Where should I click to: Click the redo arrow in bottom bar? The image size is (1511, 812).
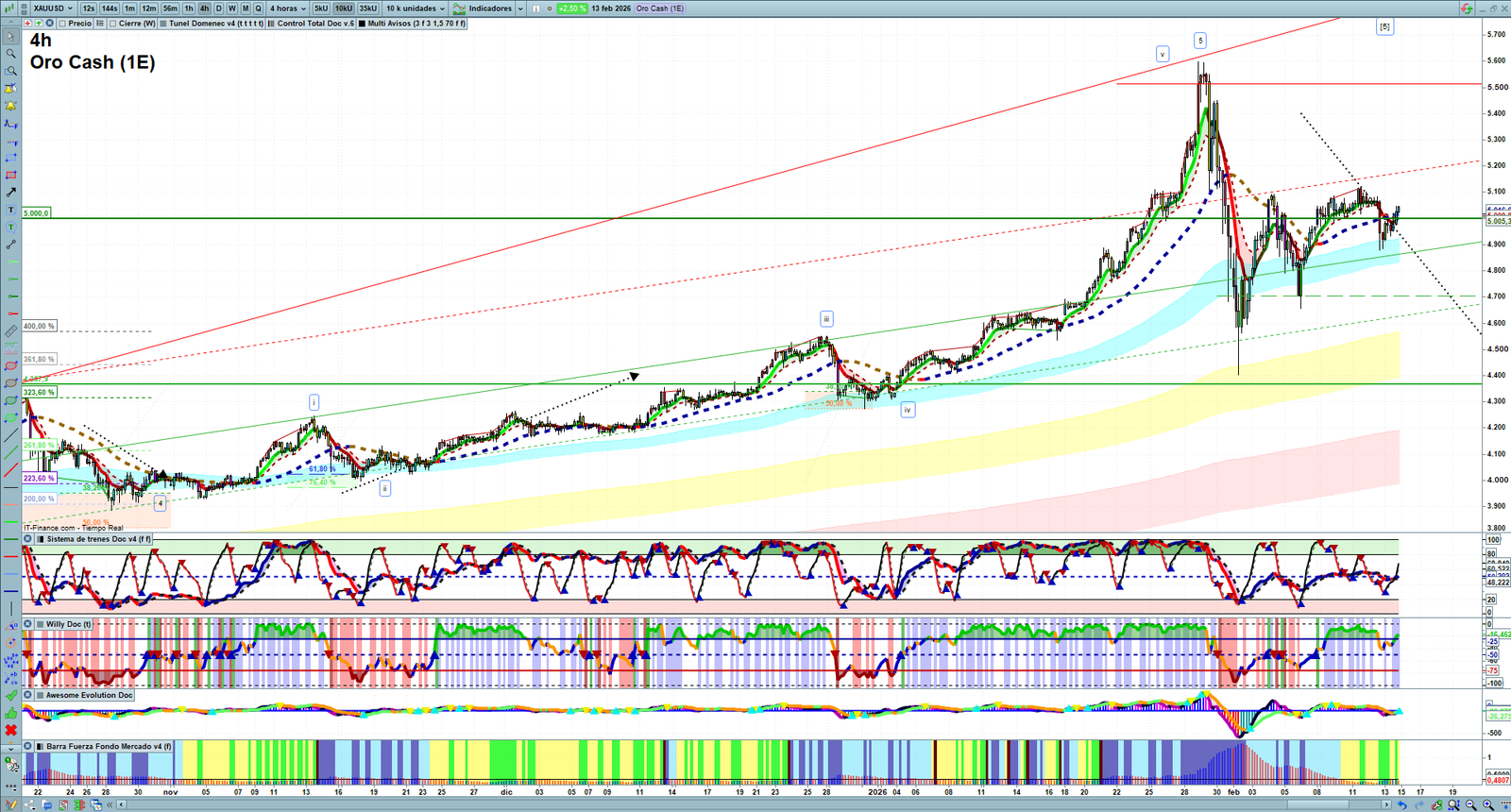tap(1418, 805)
